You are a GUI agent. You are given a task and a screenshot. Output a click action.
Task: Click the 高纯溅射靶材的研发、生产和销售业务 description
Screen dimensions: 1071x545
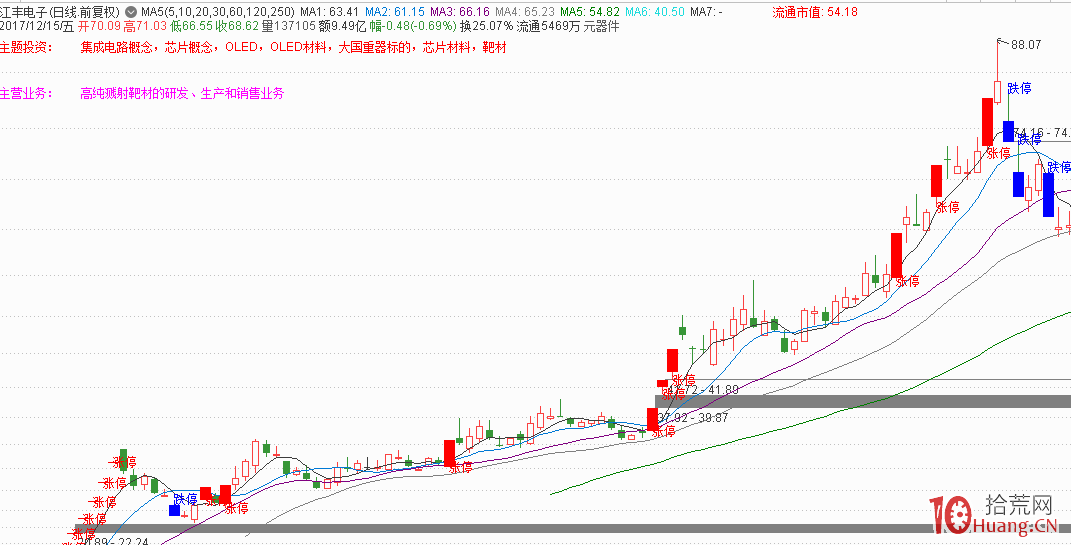click(182, 94)
